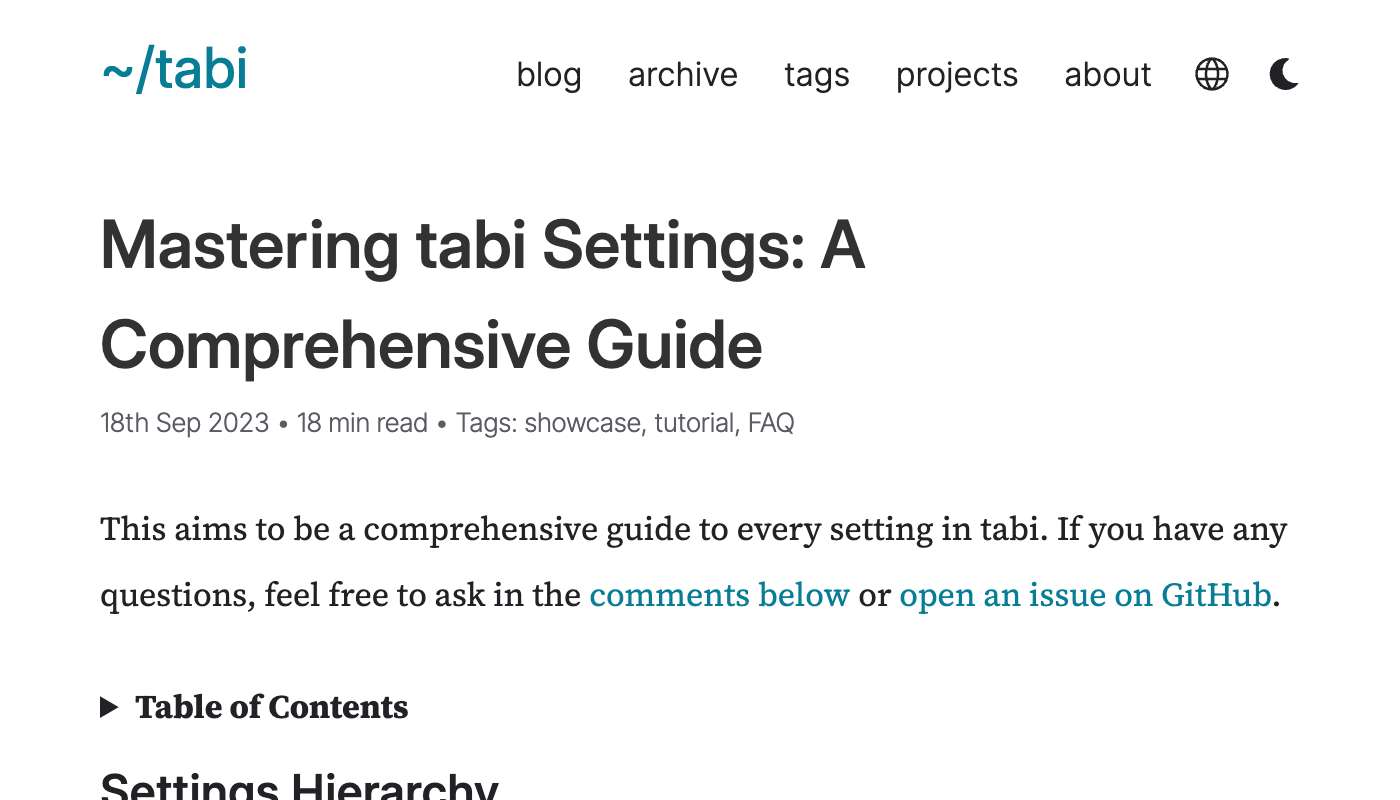Image resolution: width=1400 pixels, height=800 pixels.
Task: Click the 18 min read label
Action: pos(362,423)
